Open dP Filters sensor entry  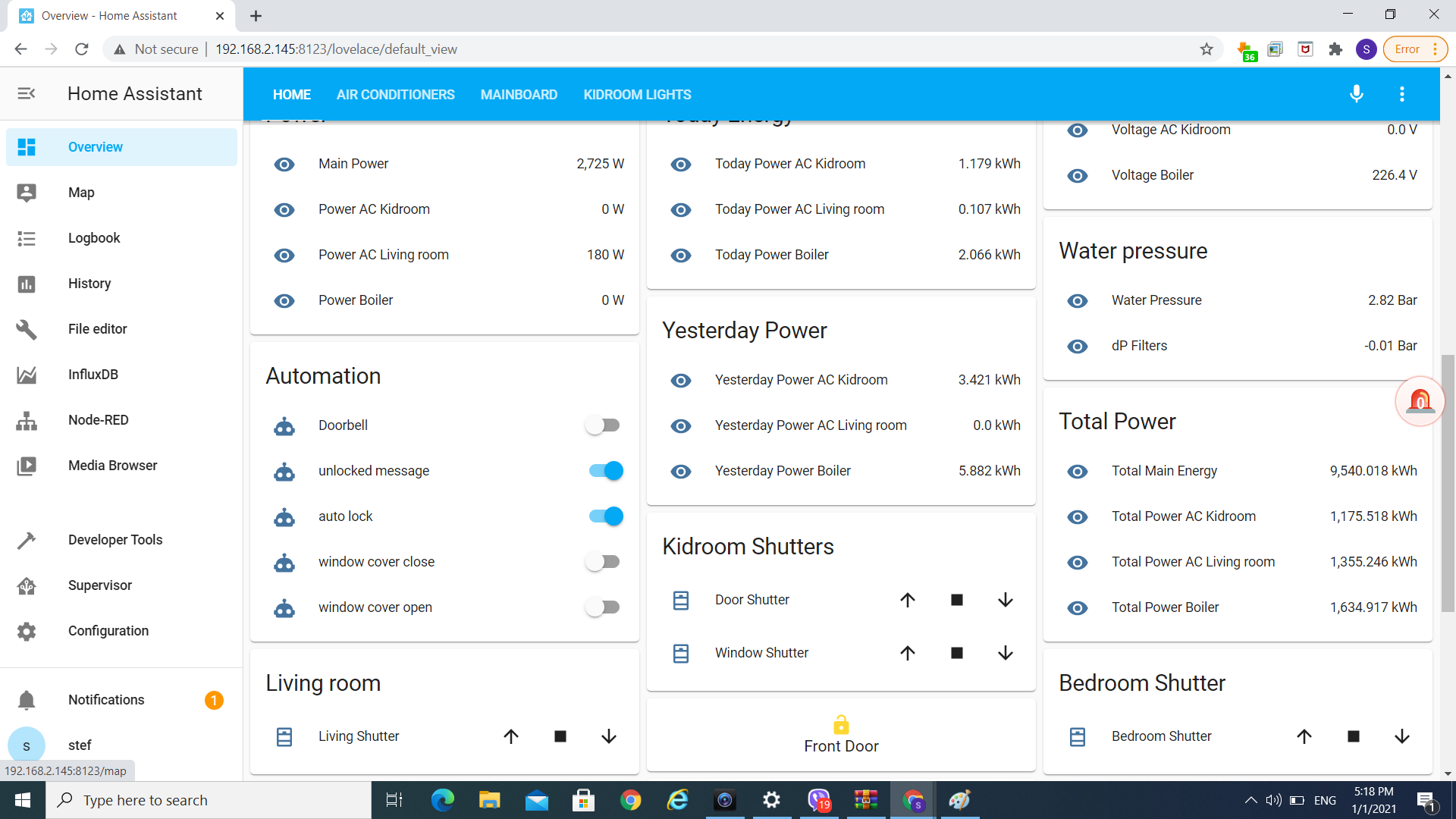1238,346
